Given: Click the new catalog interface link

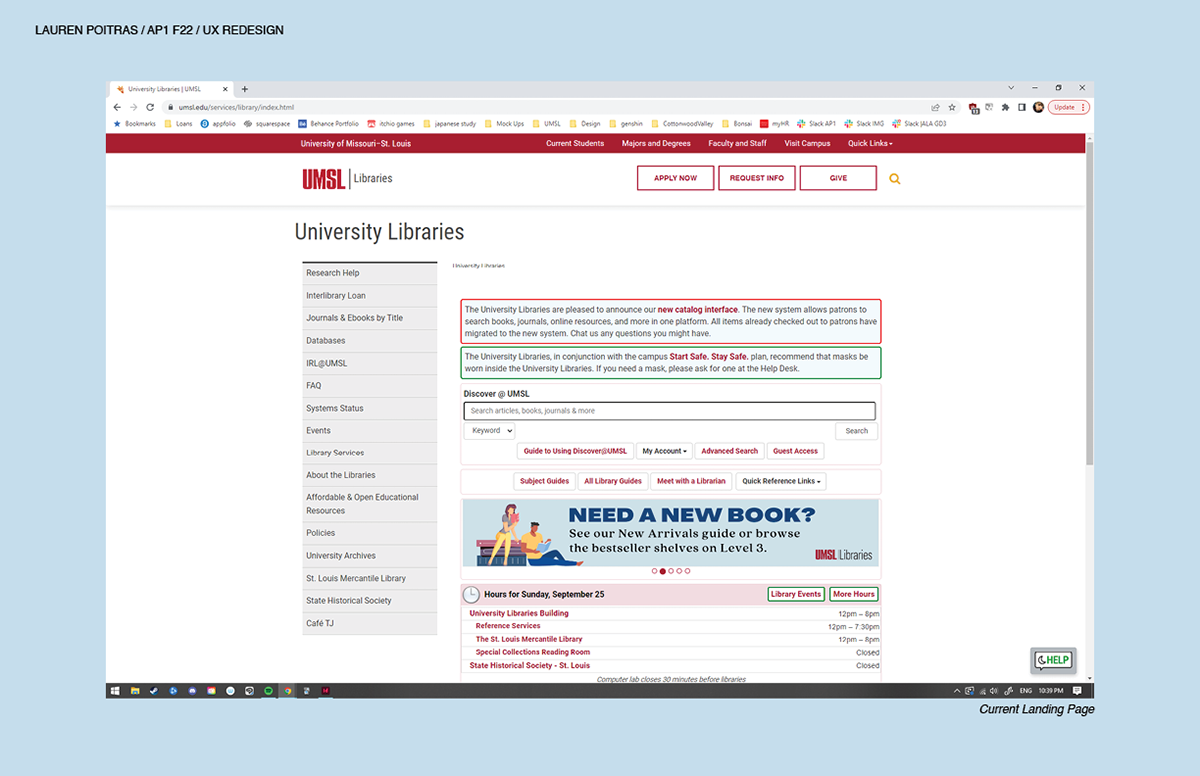Looking at the screenshot, I should coord(698,310).
